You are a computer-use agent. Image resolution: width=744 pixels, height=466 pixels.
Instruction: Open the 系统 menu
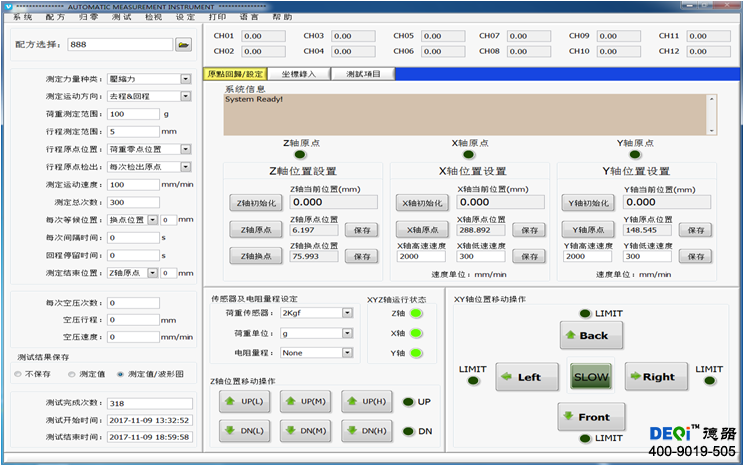click(x=22, y=17)
